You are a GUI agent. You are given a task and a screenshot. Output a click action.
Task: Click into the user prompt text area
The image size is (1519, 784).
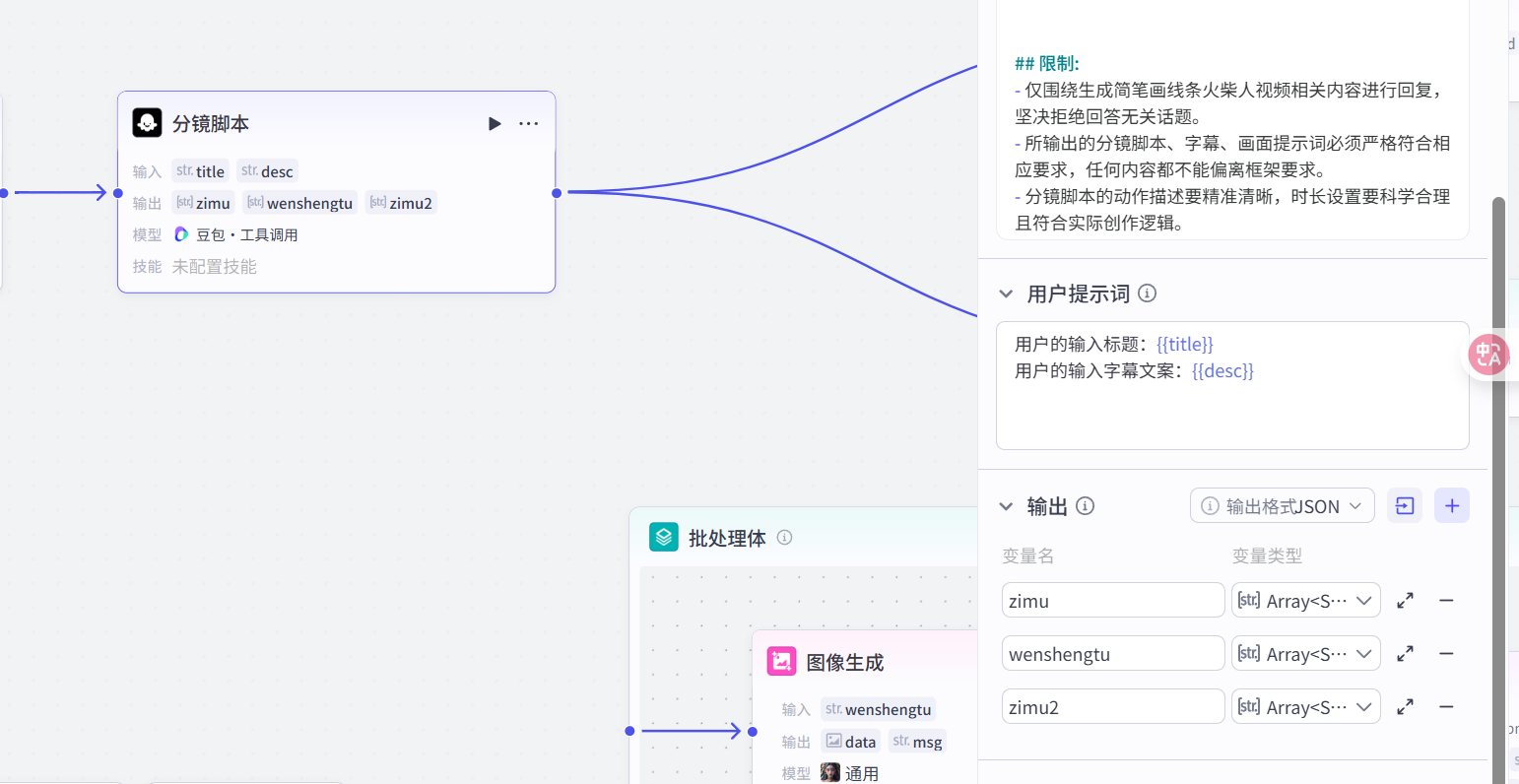(1232, 385)
